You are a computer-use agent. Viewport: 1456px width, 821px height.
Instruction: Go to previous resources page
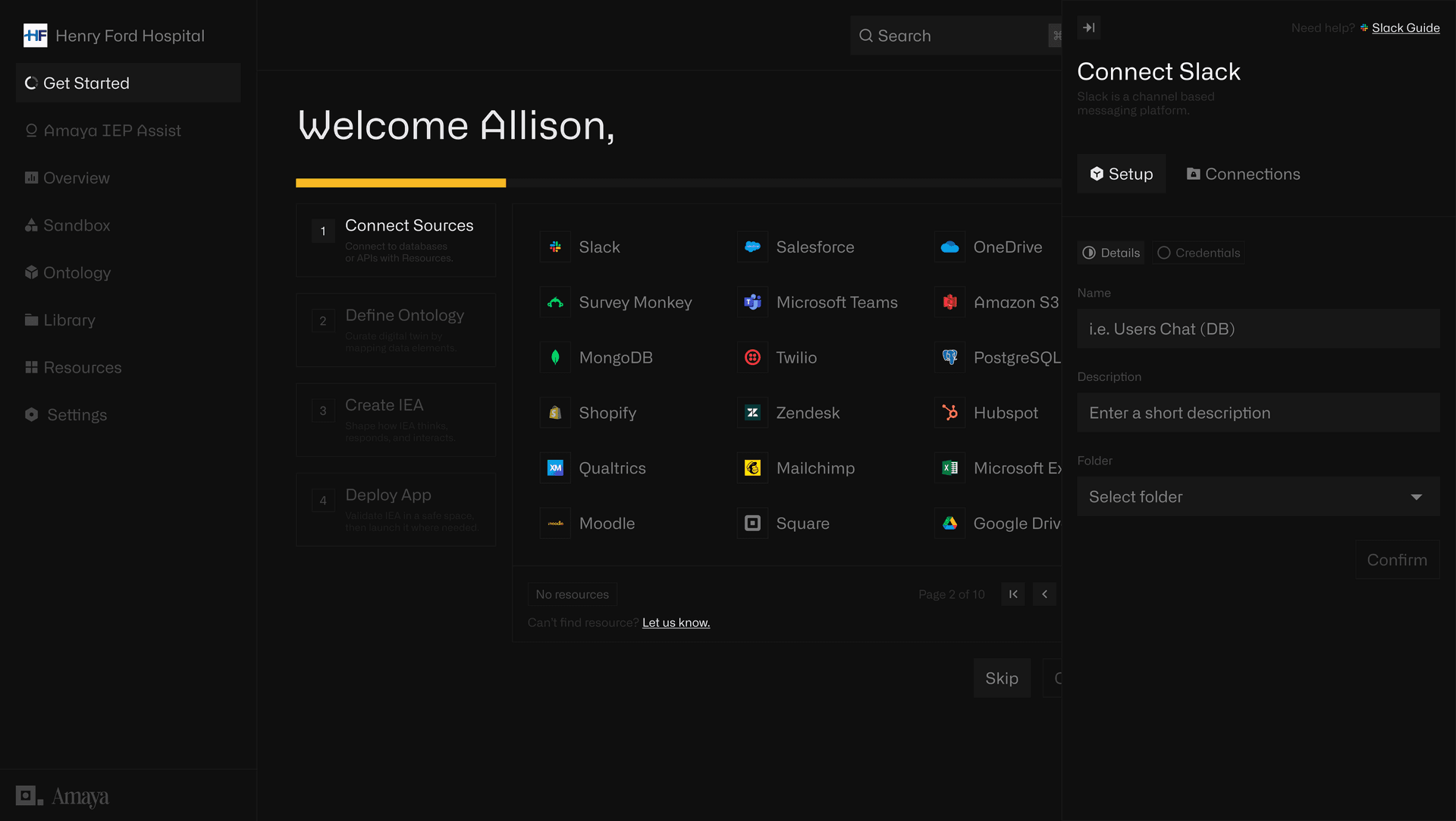(1044, 594)
